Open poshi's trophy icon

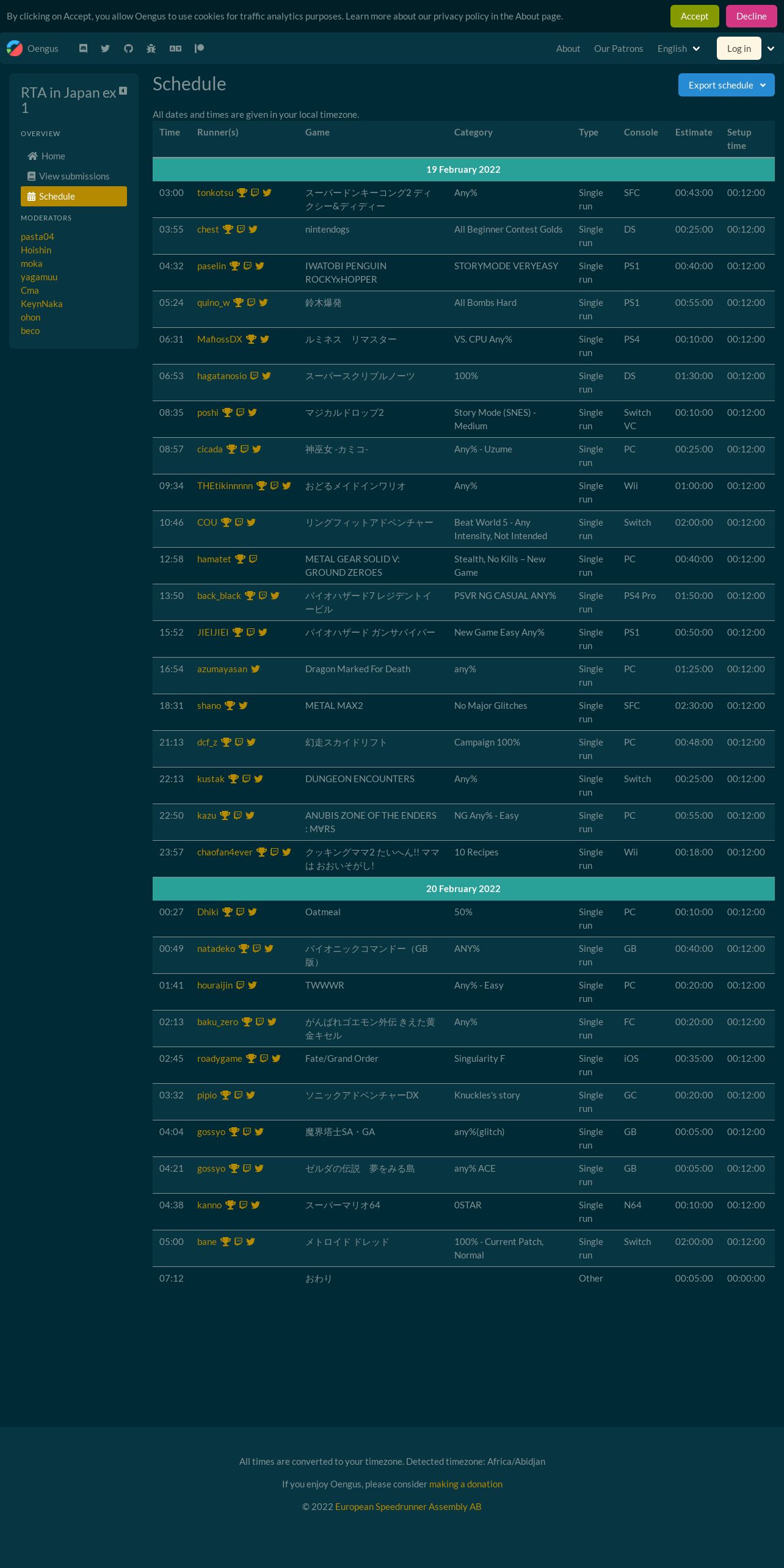[x=227, y=413]
